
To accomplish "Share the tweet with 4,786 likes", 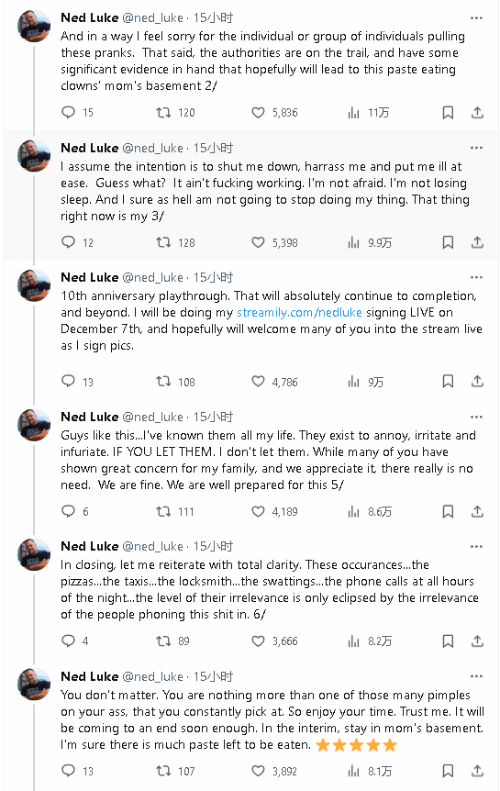I will pyautogui.click(x=477, y=381).
